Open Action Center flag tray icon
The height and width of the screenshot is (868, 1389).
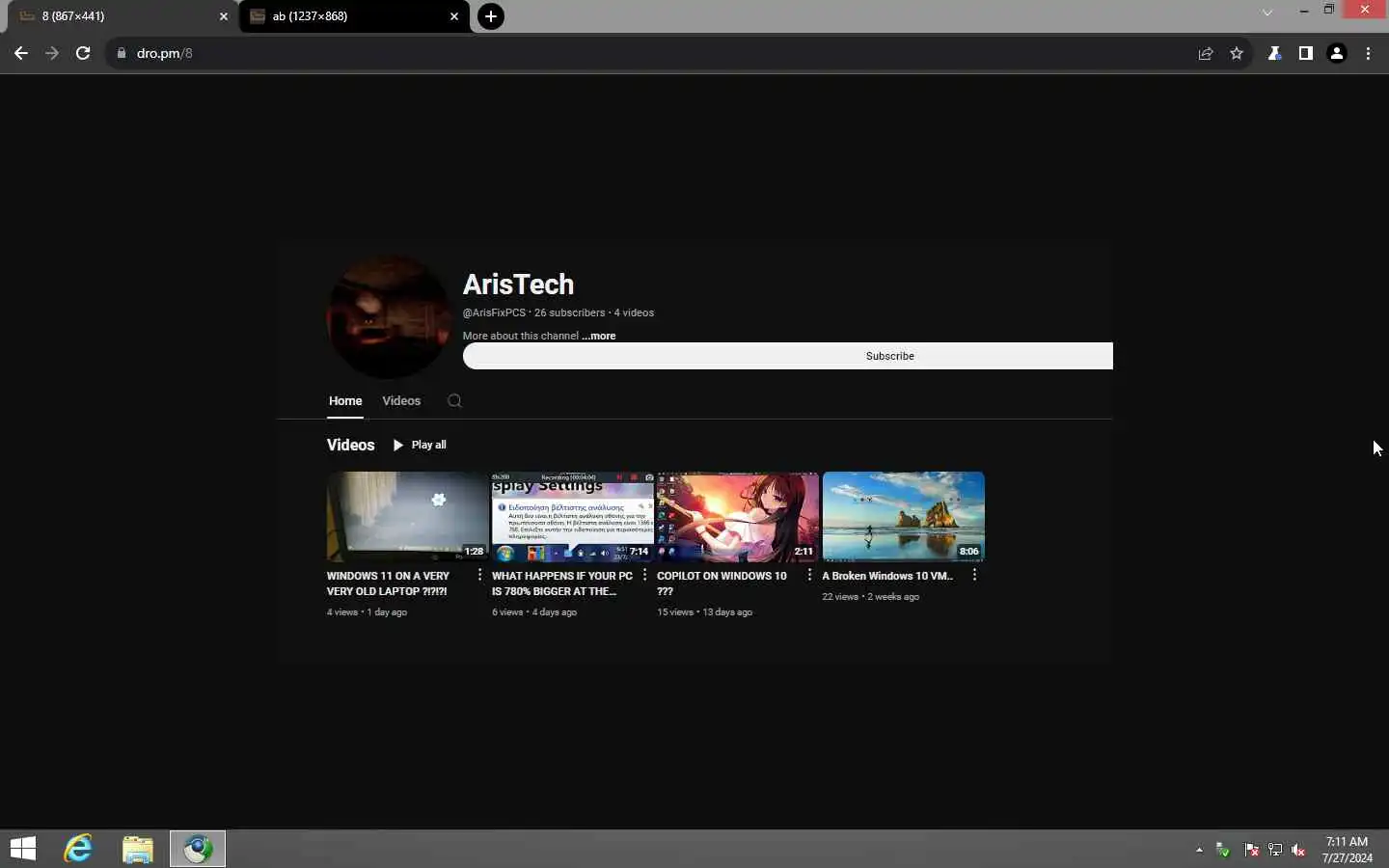pos(1251,850)
